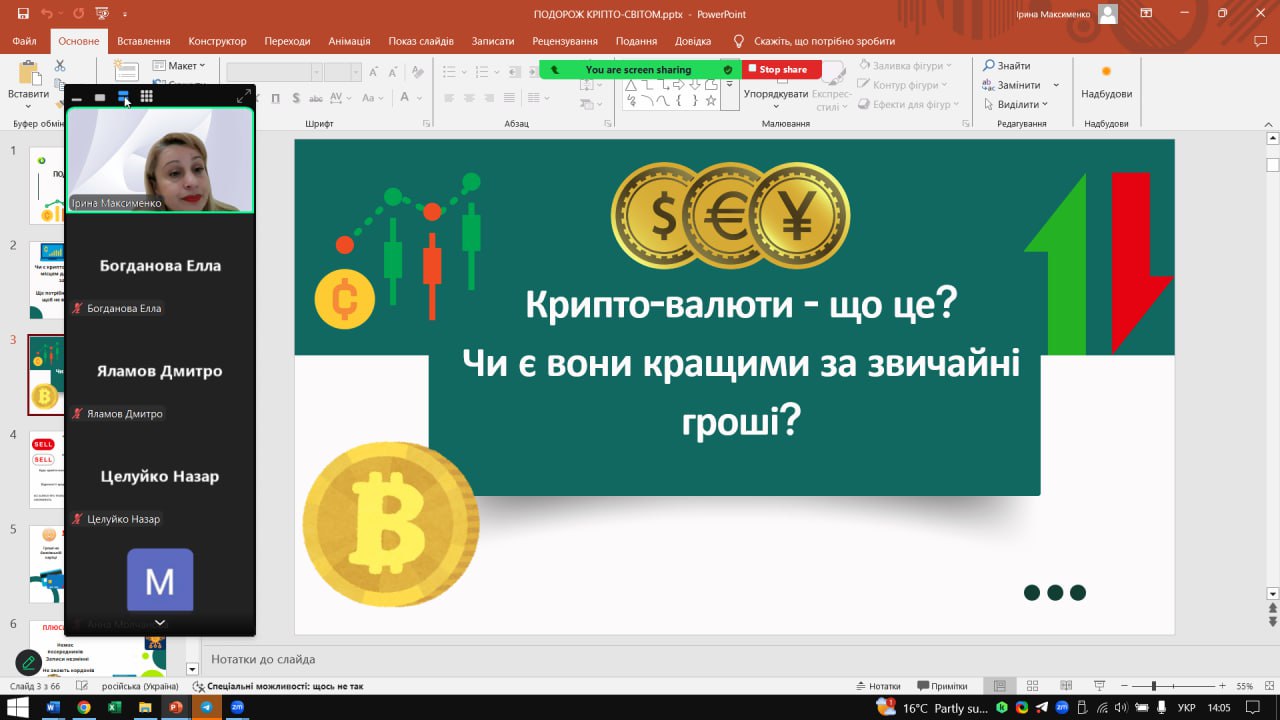Image resolution: width=1280 pixels, height=720 pixels.
Task: Open the Анімація ribbon tab
Action: pyautogui.click(x=349, y=41)
